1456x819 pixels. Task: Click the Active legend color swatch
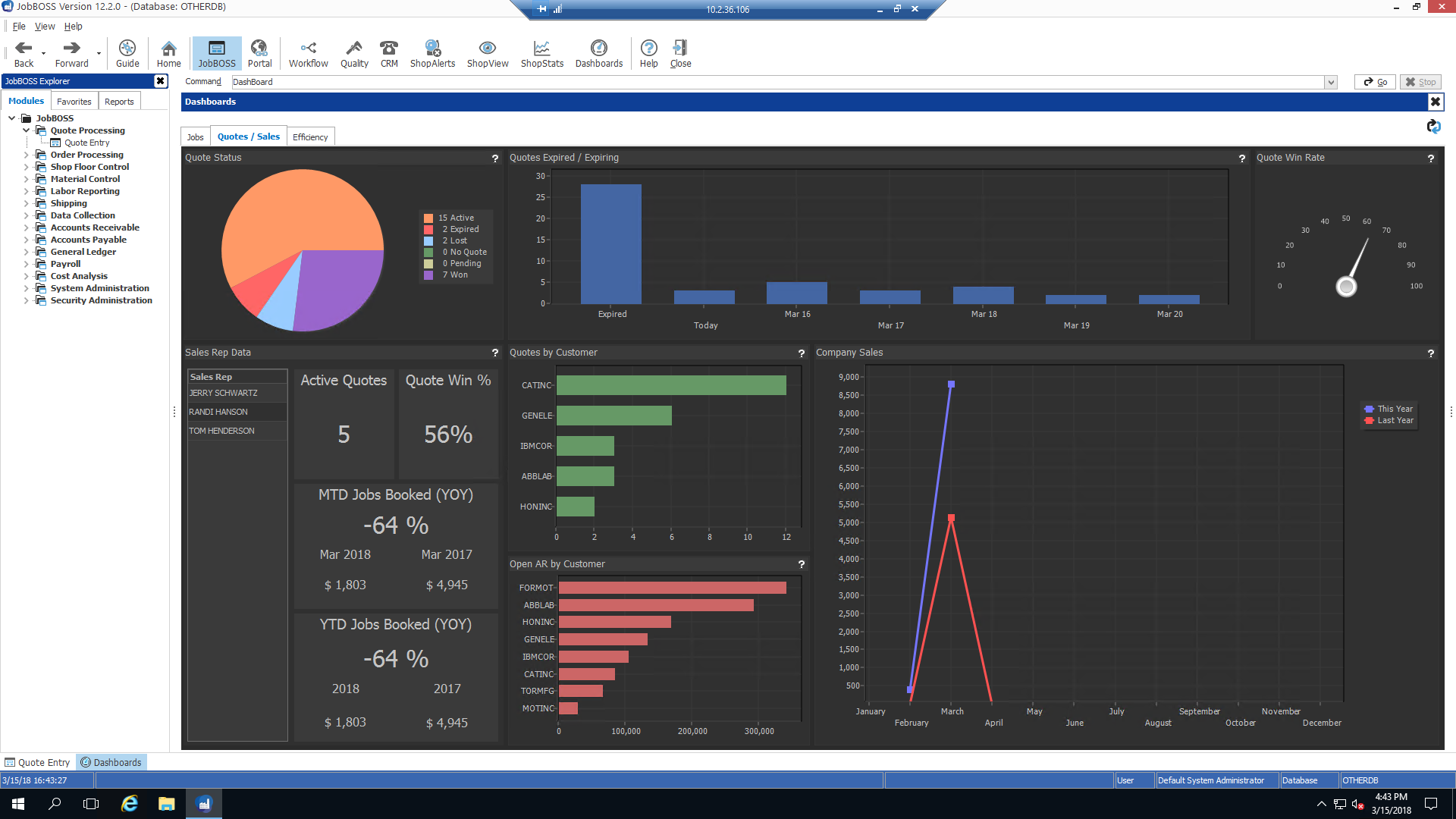click(x=428, y=218)
